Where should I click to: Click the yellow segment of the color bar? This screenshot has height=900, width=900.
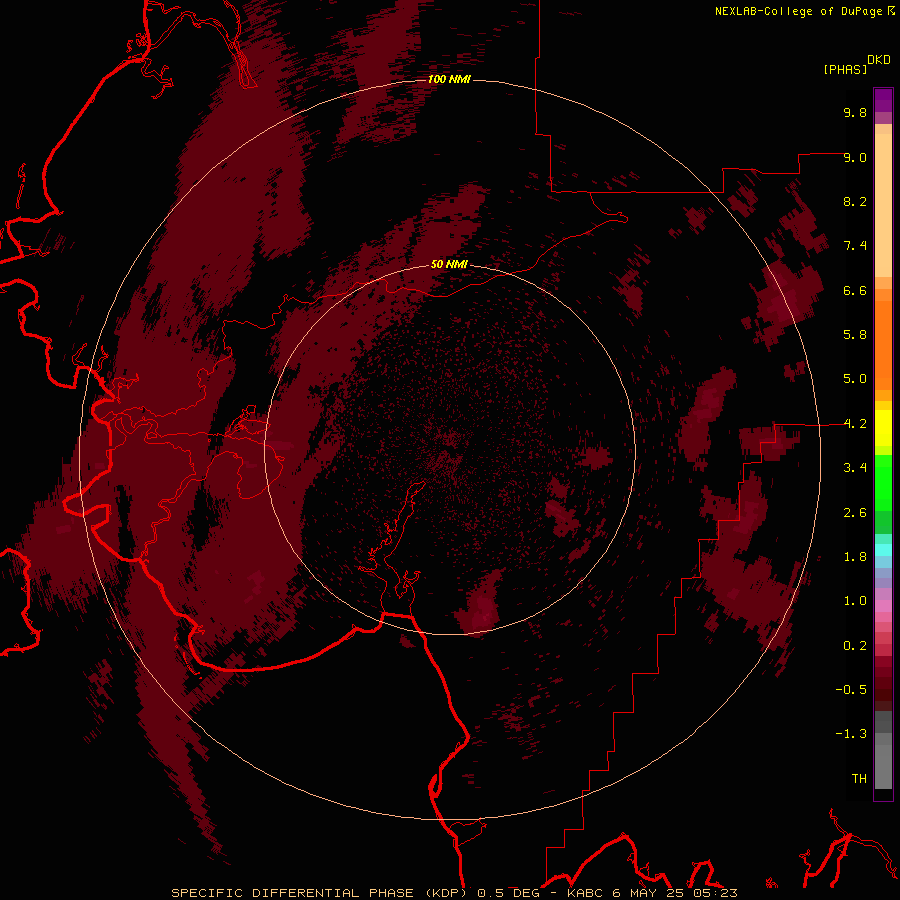tap(883, 428)
